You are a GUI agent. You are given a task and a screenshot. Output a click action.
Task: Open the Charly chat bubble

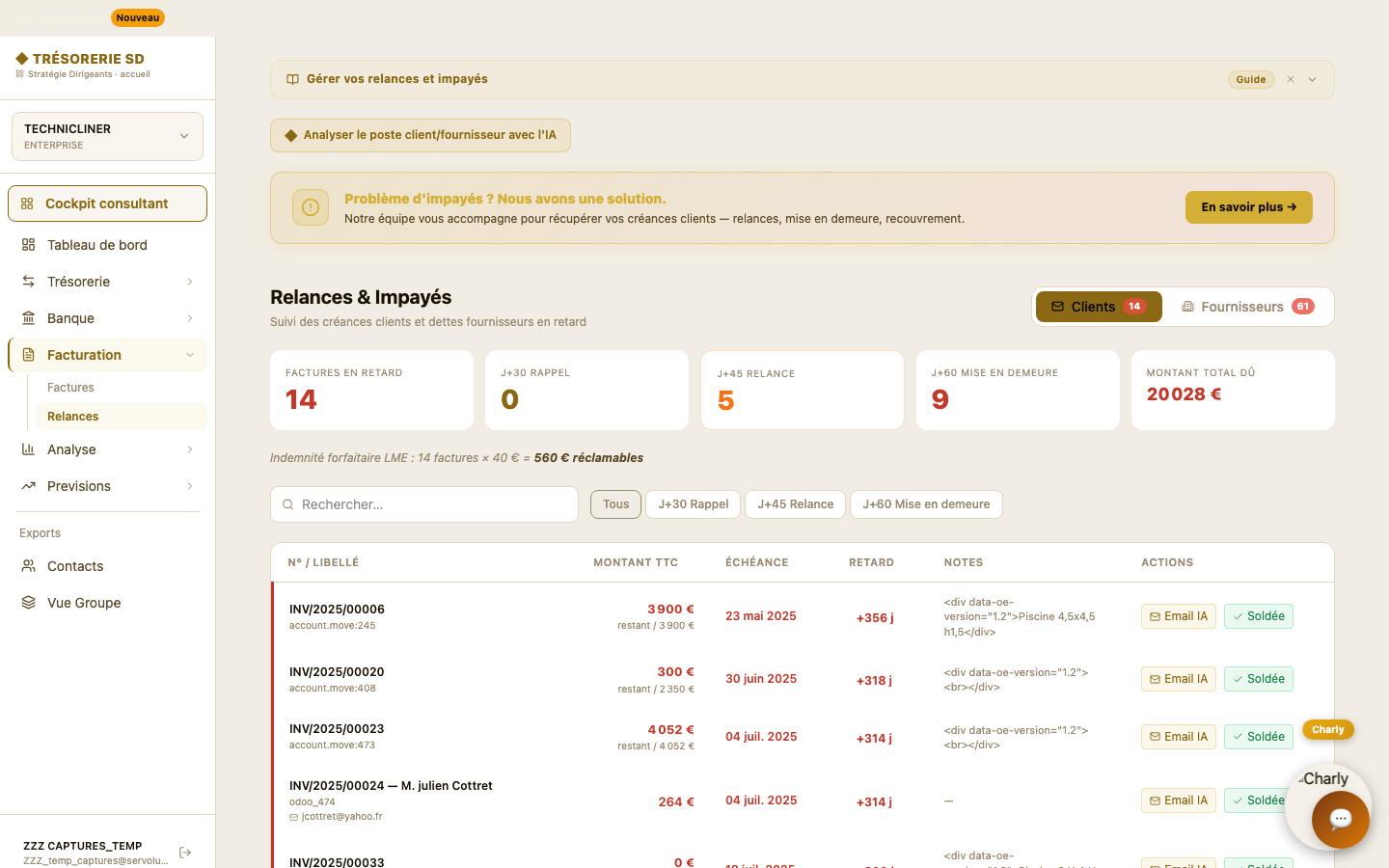[x=1340, y=820]
